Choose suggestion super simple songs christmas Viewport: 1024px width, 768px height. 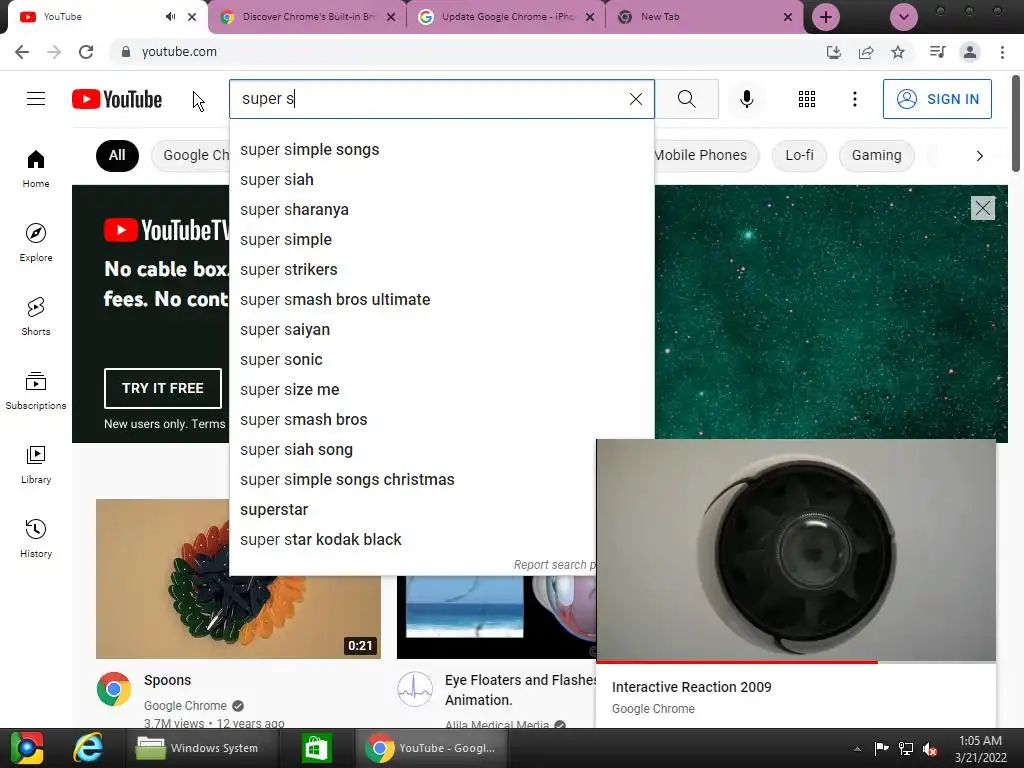[413, 479]
